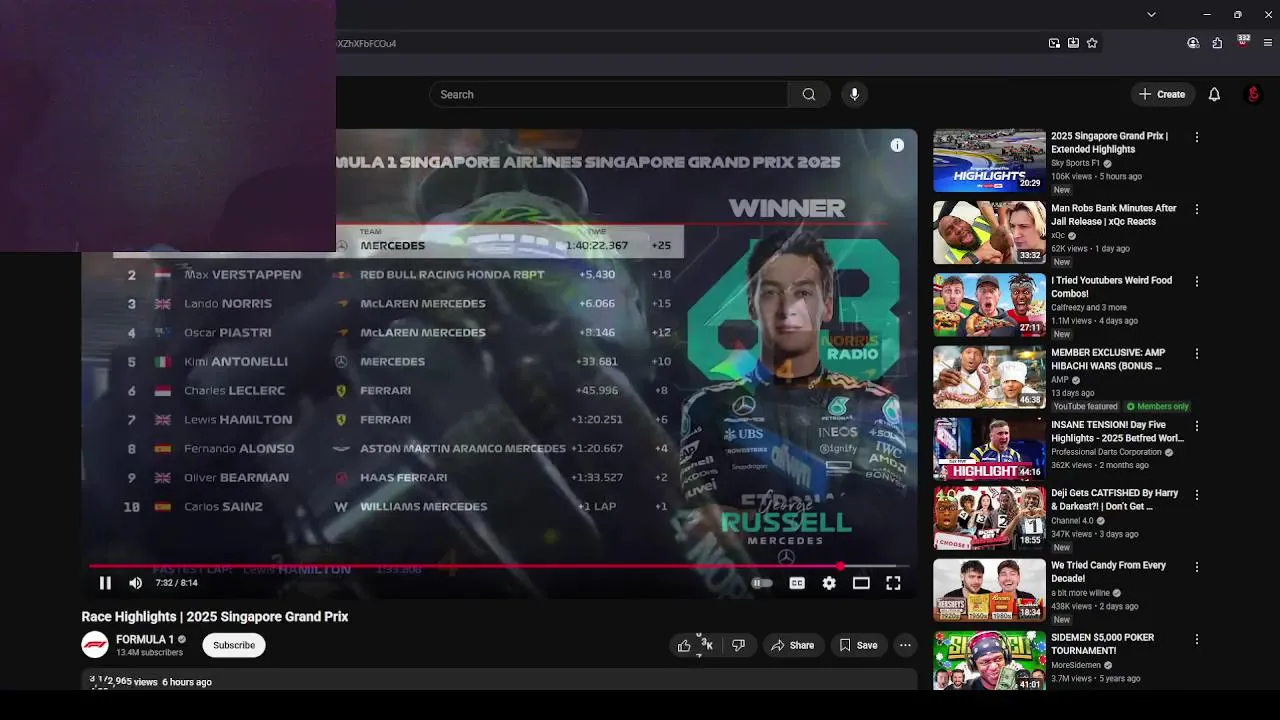Expand the tab list dropdown chevron
1280x720 pixels.
click(1151, 14)
